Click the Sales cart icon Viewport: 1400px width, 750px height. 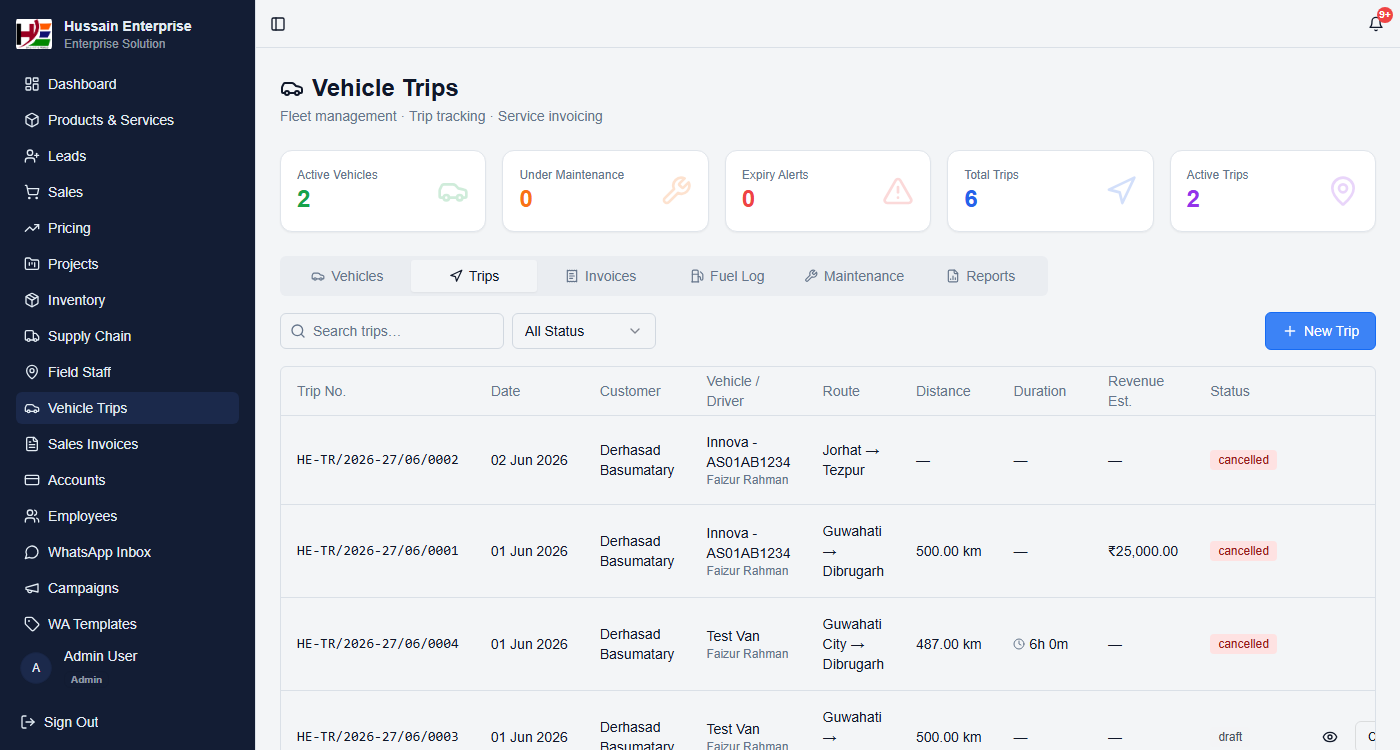32,192
